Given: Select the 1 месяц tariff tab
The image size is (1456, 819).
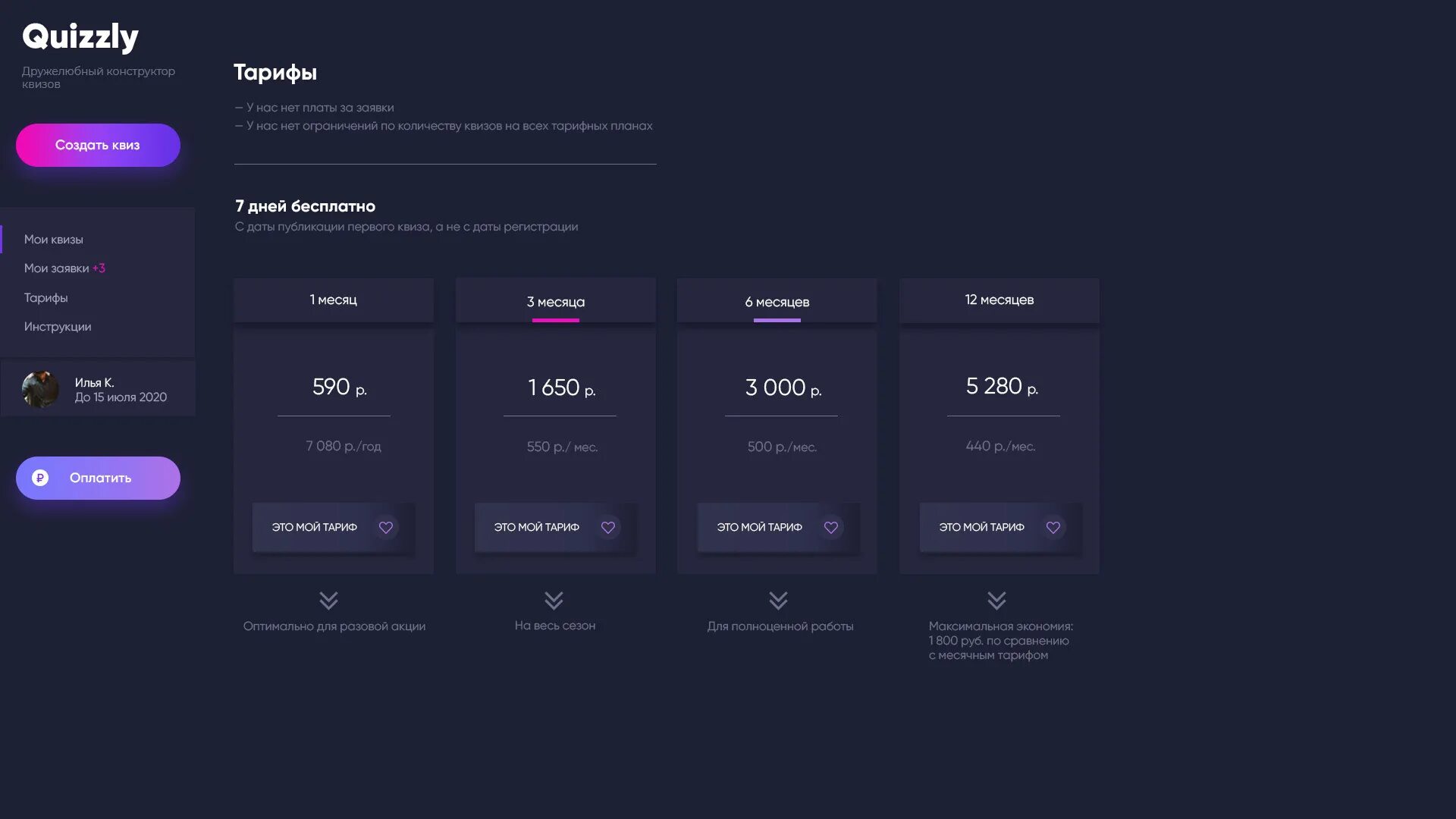Looking at the screenshot, I should [334, 300].
